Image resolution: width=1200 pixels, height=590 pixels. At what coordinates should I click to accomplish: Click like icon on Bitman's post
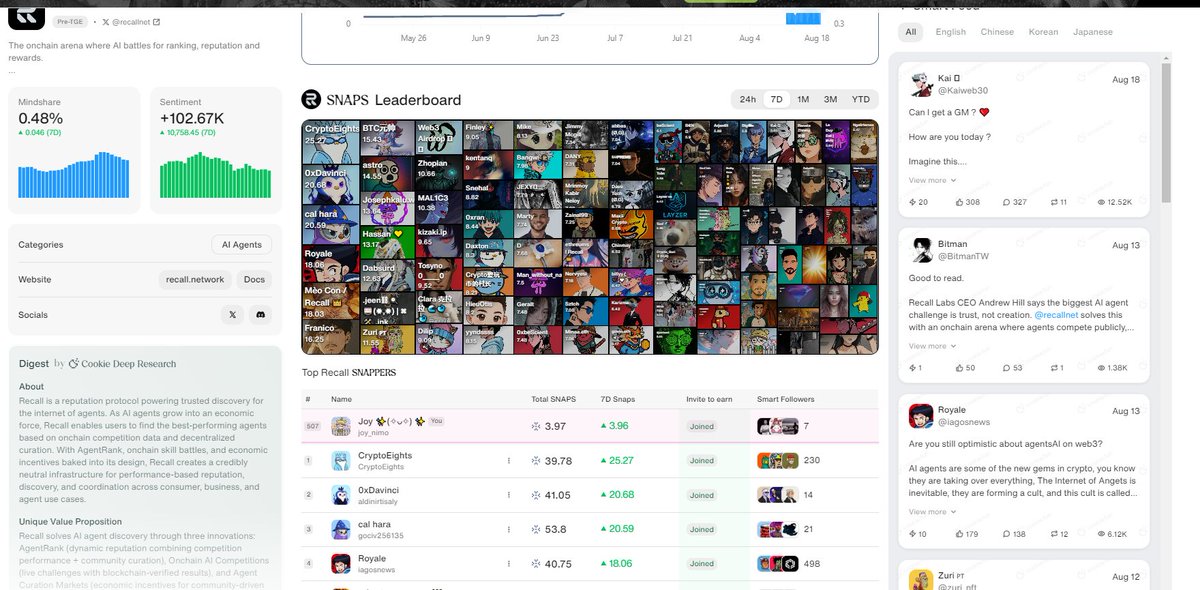tap(960, 368)
